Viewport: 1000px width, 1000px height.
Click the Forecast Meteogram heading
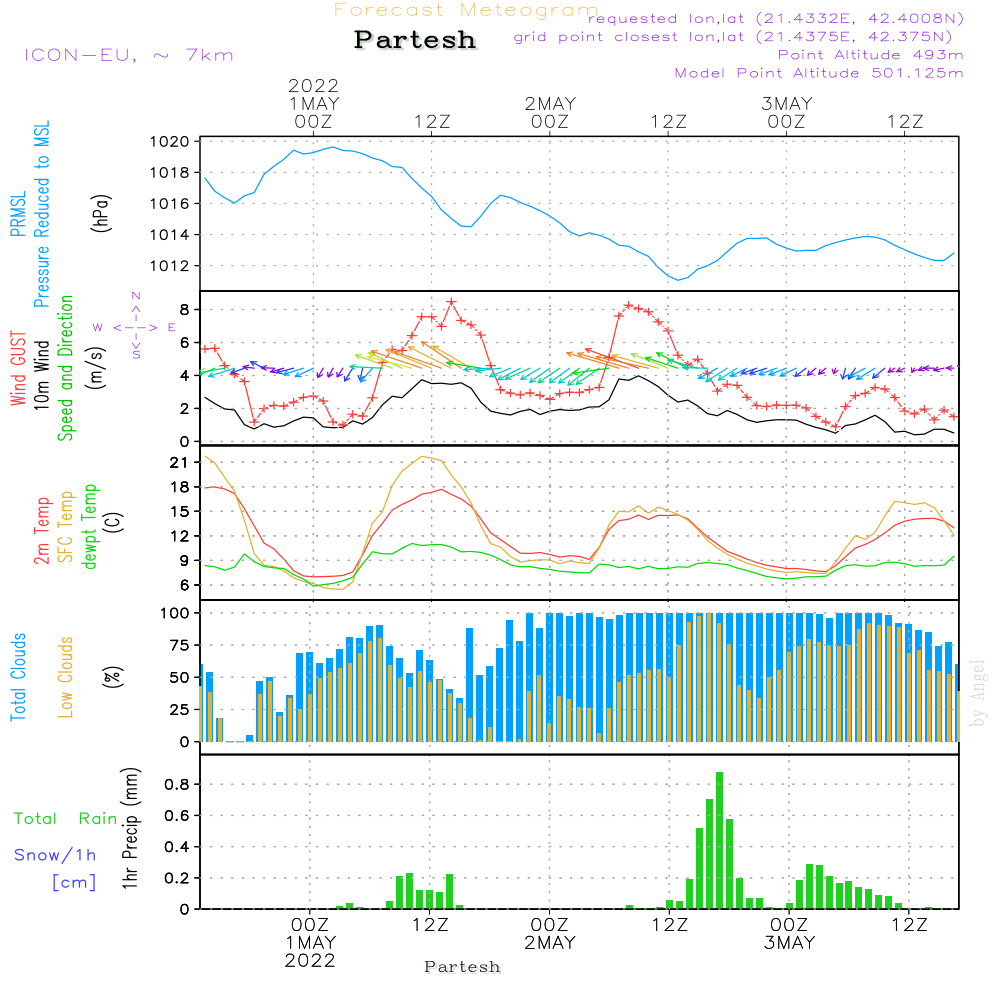click(466, 10)
